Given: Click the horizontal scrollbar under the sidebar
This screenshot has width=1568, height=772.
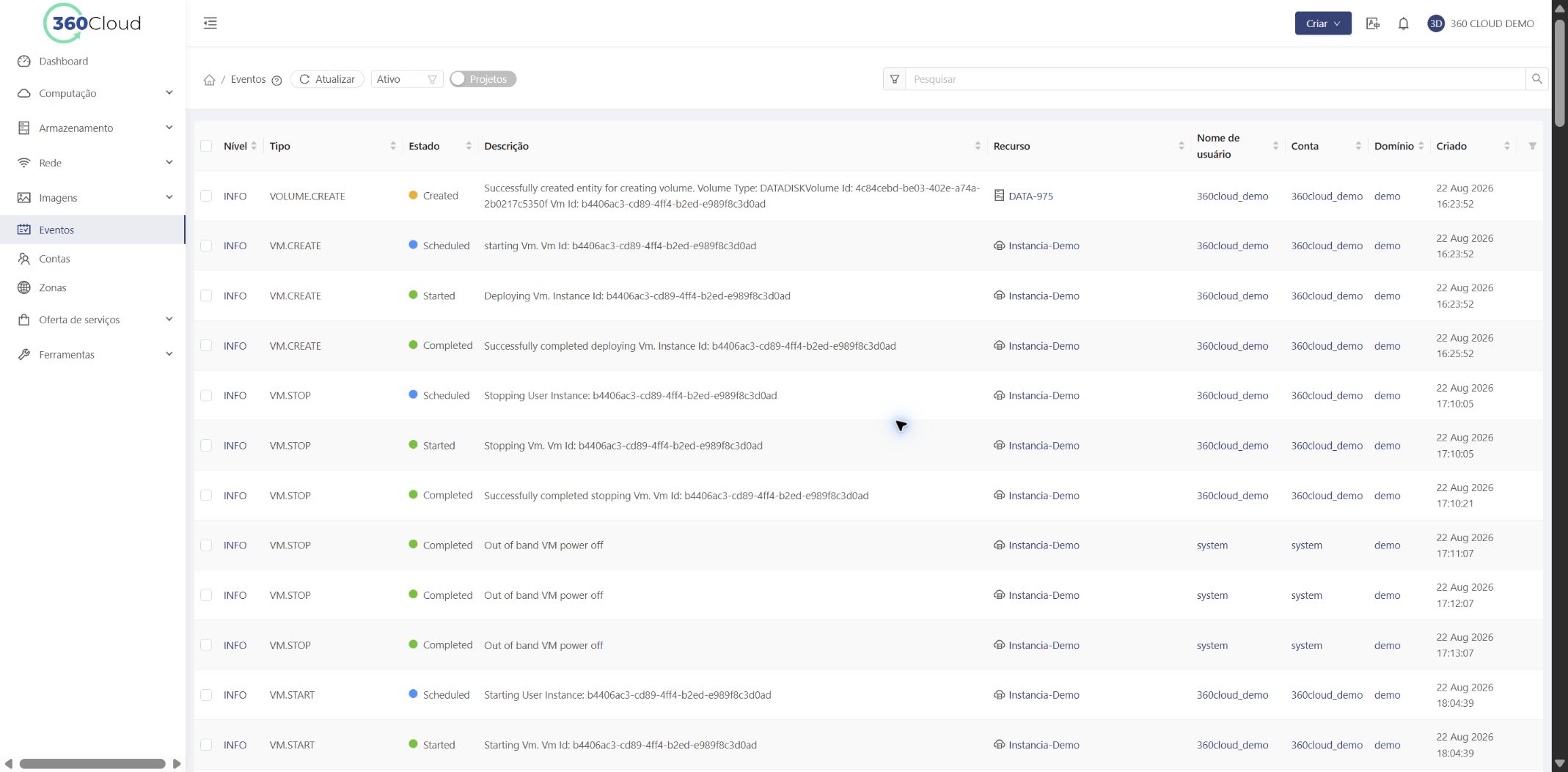Looking at the screenshot, I should pos(92,764).
